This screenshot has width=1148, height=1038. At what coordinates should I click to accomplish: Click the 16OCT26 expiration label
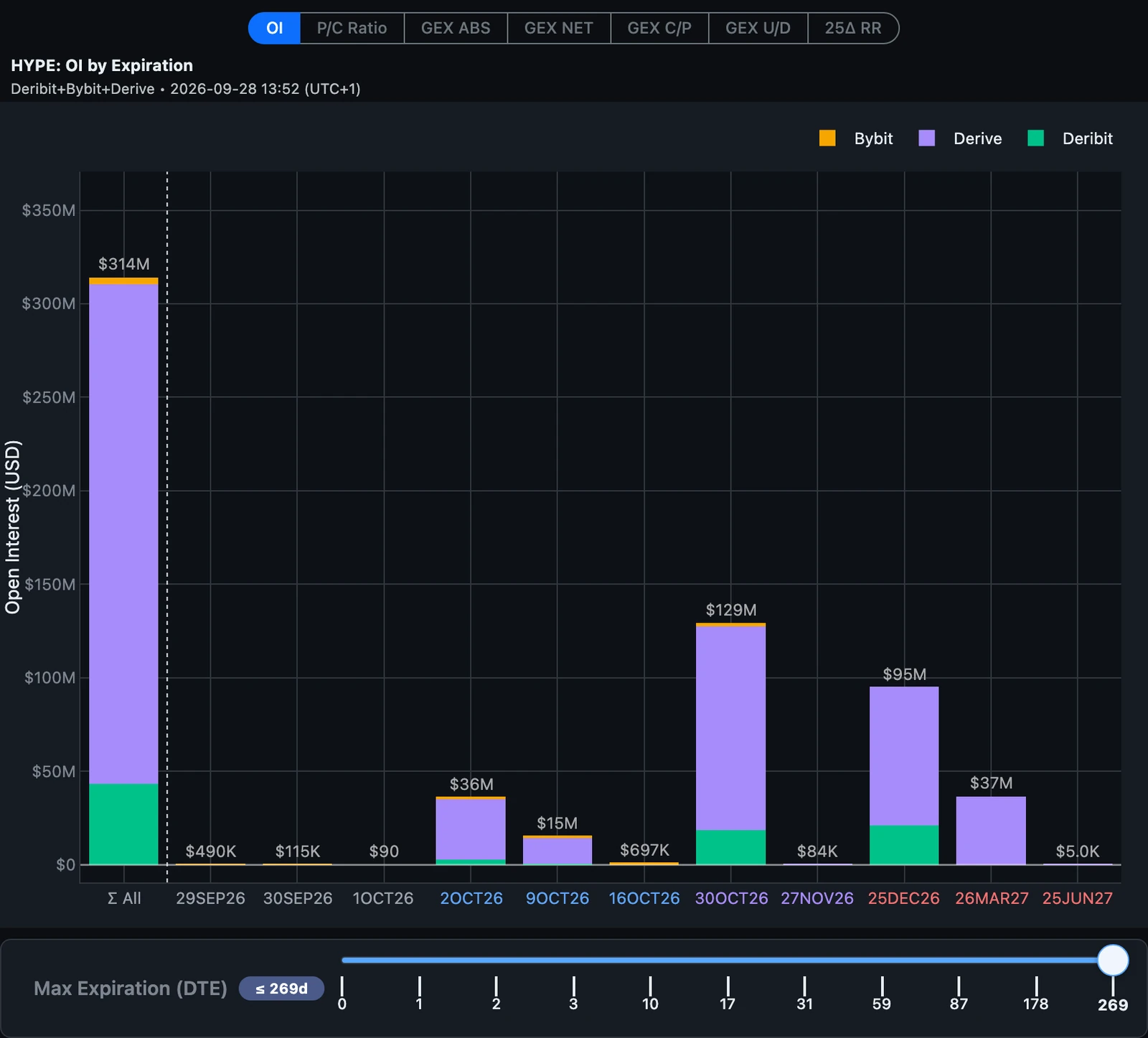(x=644, y=898)
